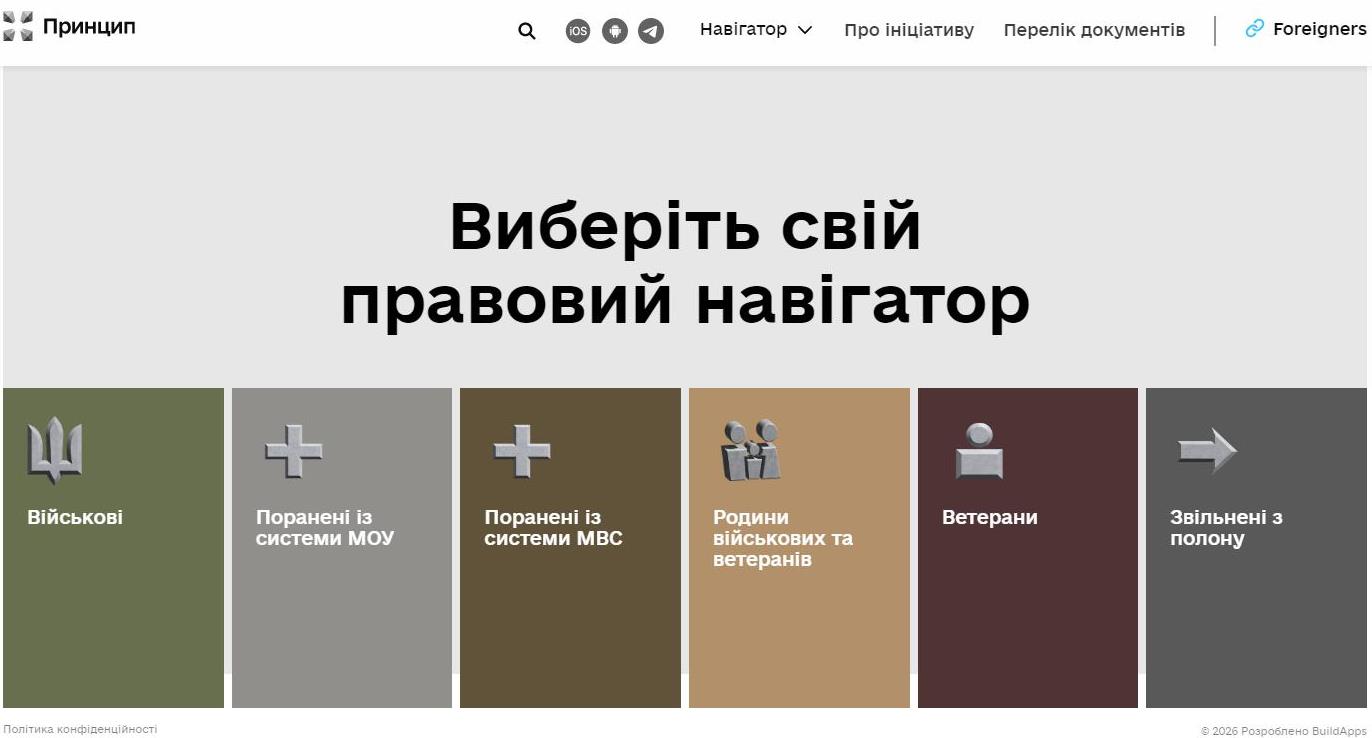Image resolution: width=1372 pixels, height=738 pixels.
Task: Click the cross icon above Поранені із системи МВС
Action: (x=522, y=451)
